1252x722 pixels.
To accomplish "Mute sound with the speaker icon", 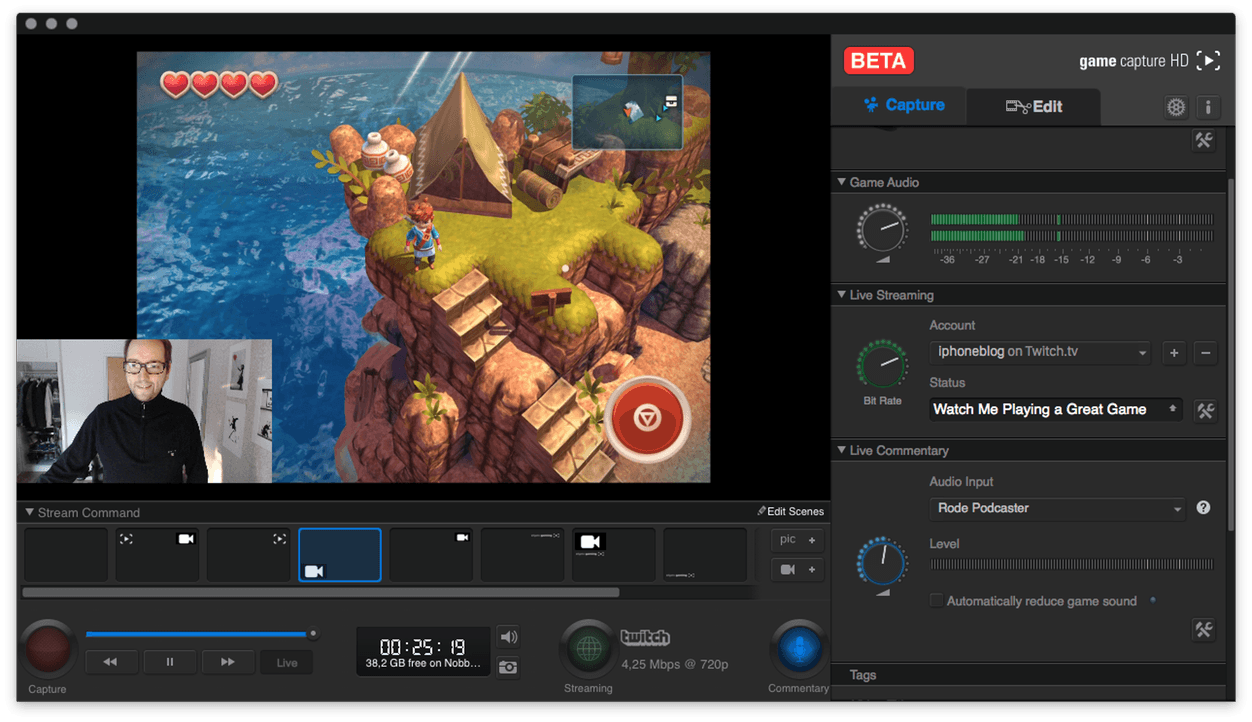I will tap(508, 637).
